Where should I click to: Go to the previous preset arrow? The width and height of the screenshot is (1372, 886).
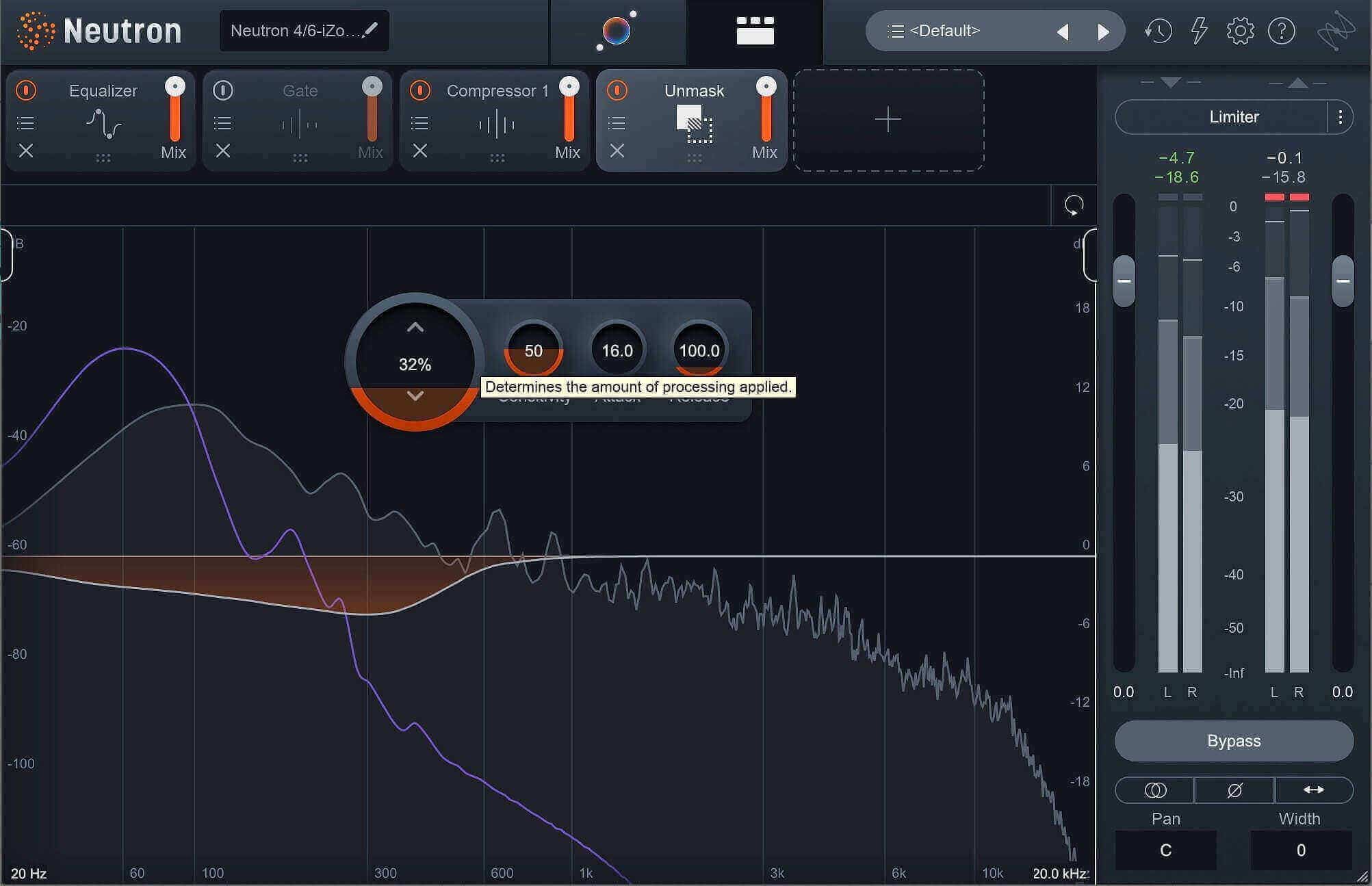coord(1063,31)
